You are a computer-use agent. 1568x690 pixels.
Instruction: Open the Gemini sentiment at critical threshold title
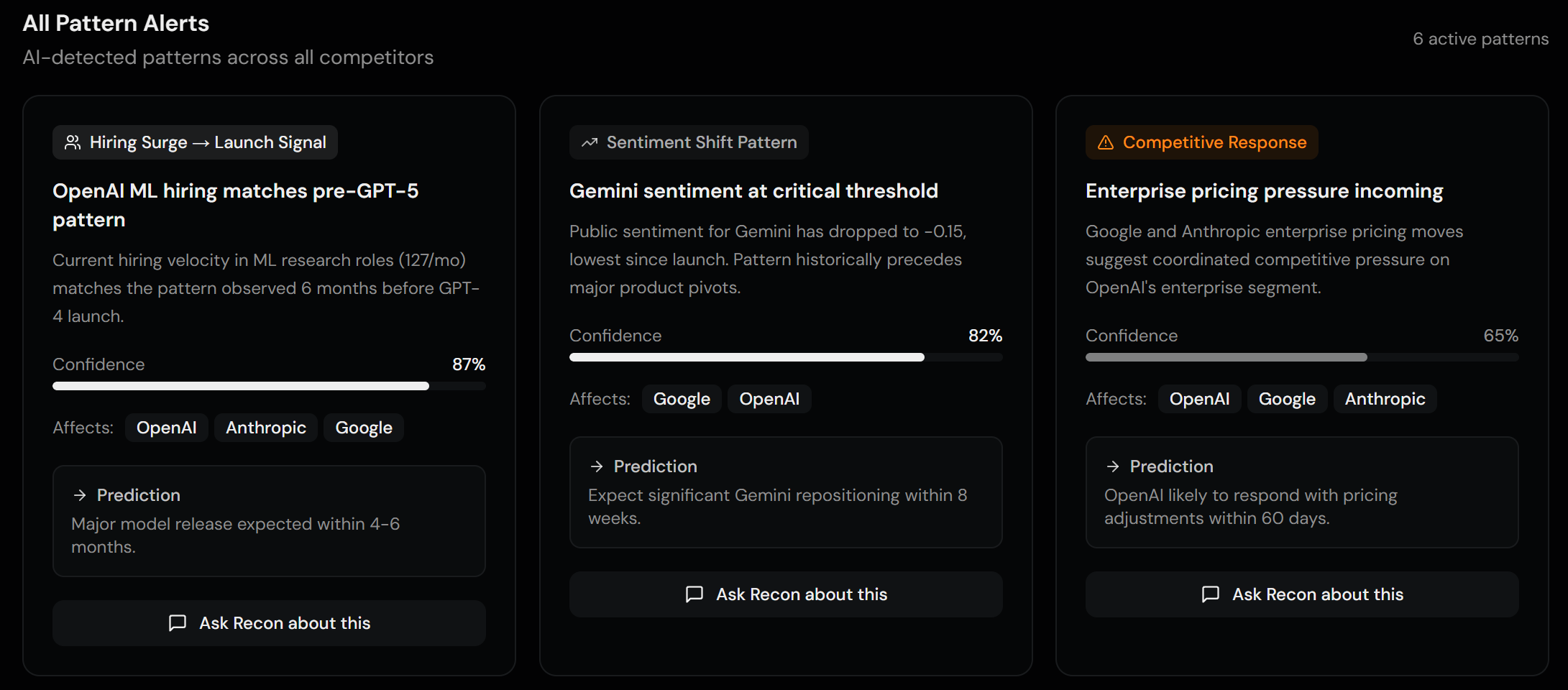click(x=753, y=190)
